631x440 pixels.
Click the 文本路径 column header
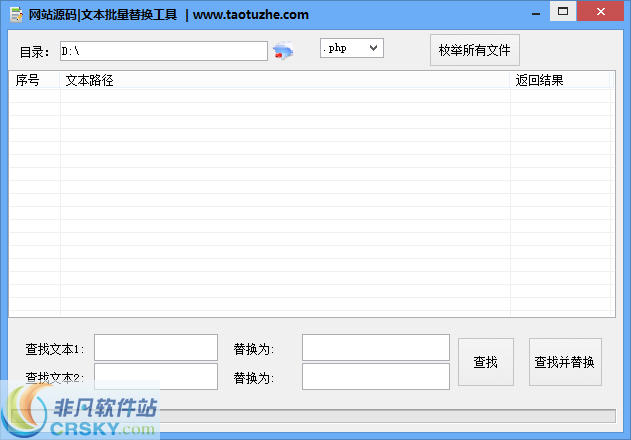coord(285,80)
